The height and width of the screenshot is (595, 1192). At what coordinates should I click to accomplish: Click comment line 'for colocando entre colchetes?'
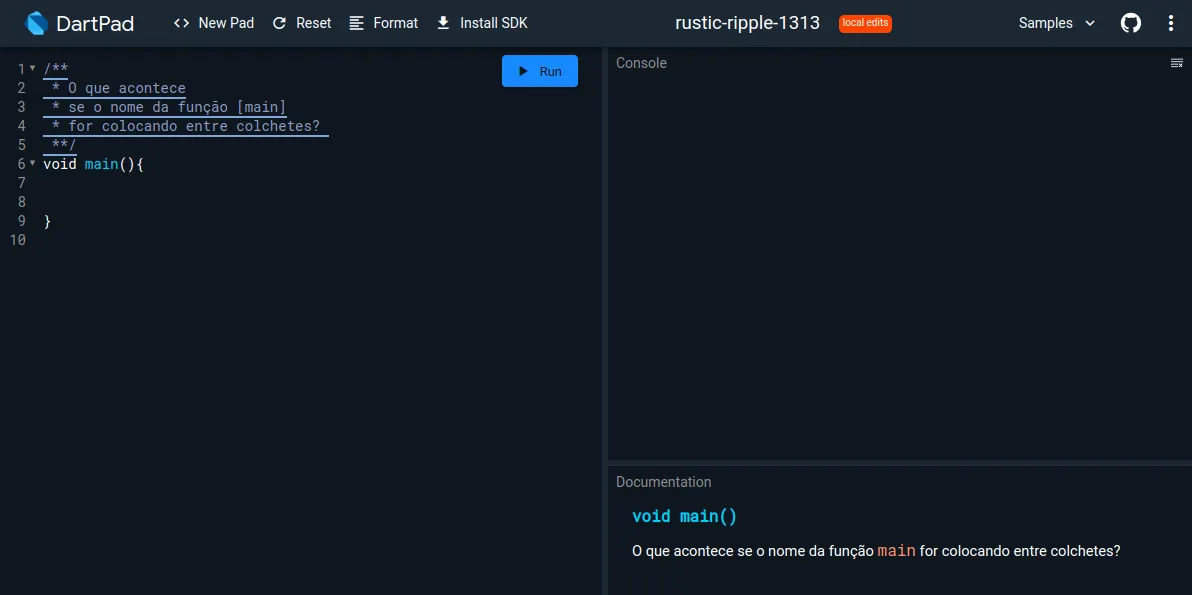194,125
